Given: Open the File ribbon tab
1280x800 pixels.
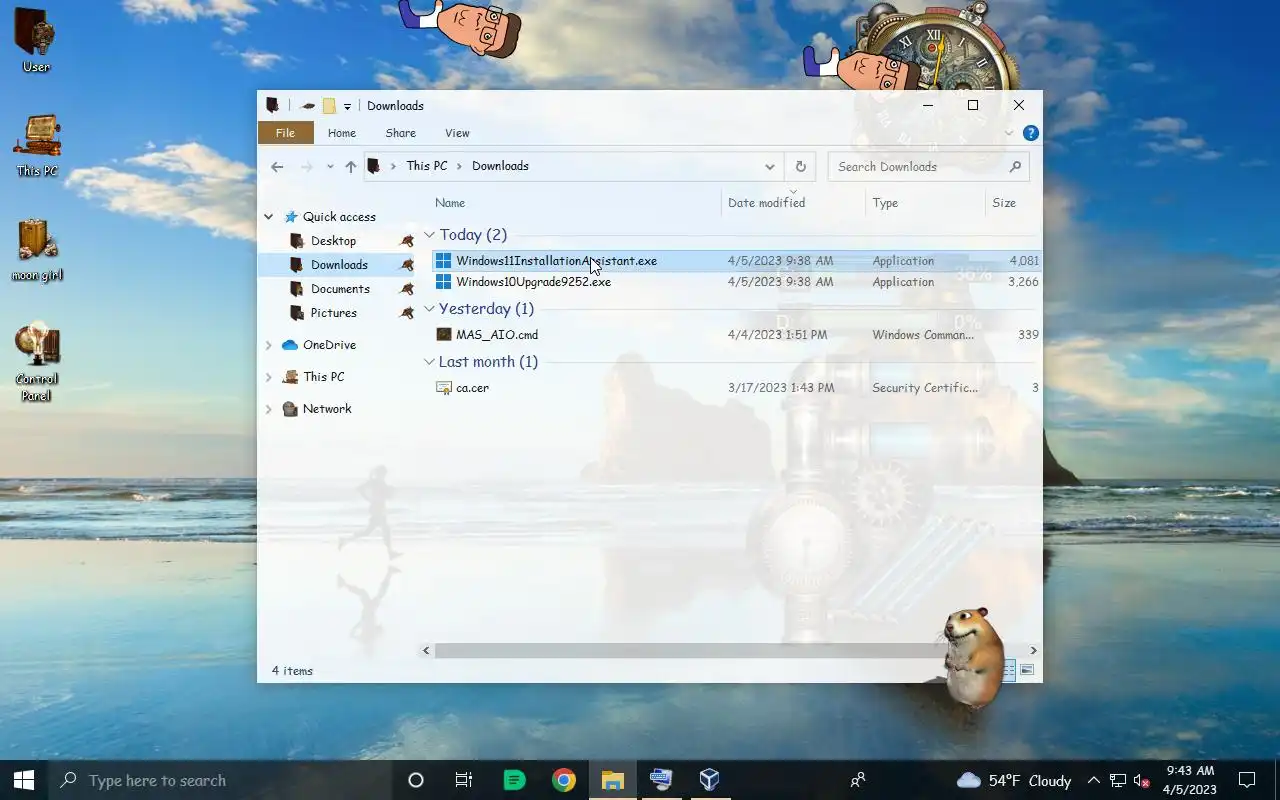Looking at the screenshot, I should (285, 133).
